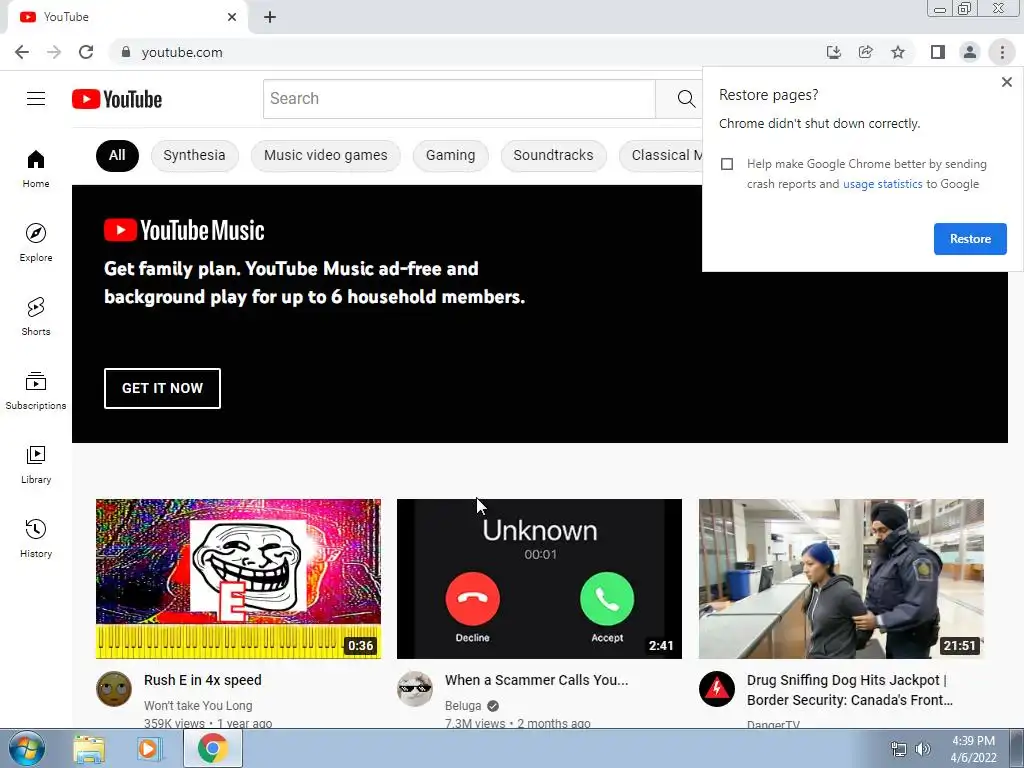Select the All filter chip

point(117,155)
